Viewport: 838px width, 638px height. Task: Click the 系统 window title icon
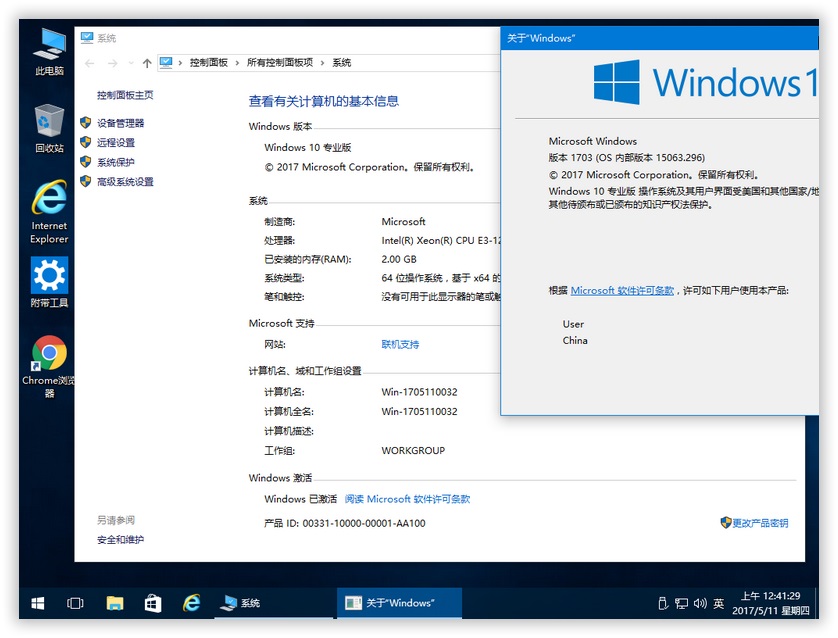87,37
